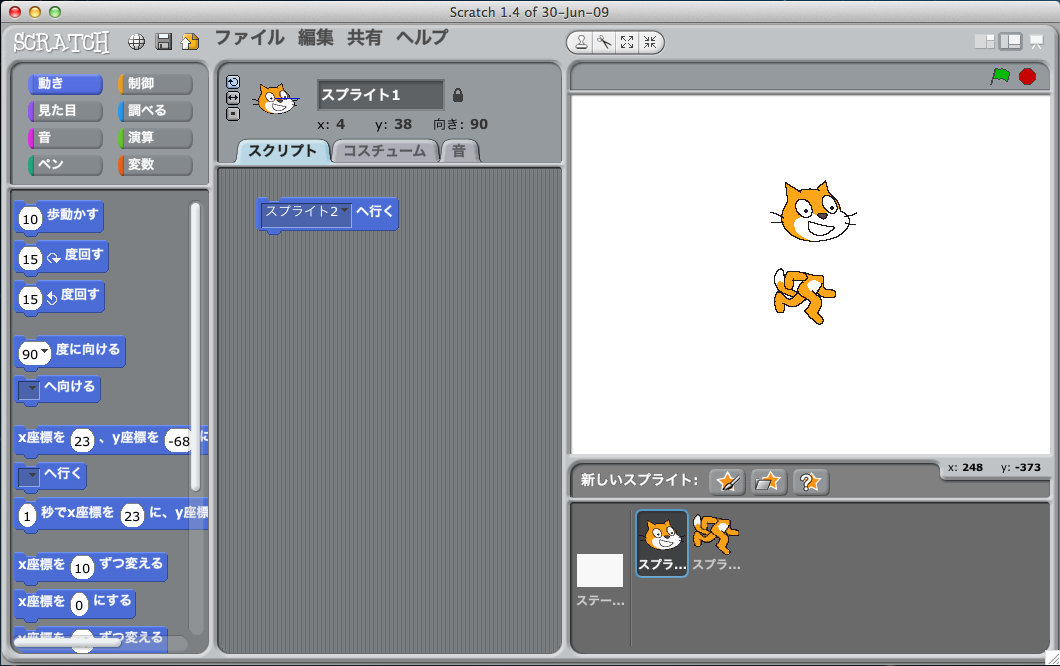Image resolution: width=1060 pixels, height=666 pixels.
Task: Select the duplicate stamp tool
Action: pos(581,43)
